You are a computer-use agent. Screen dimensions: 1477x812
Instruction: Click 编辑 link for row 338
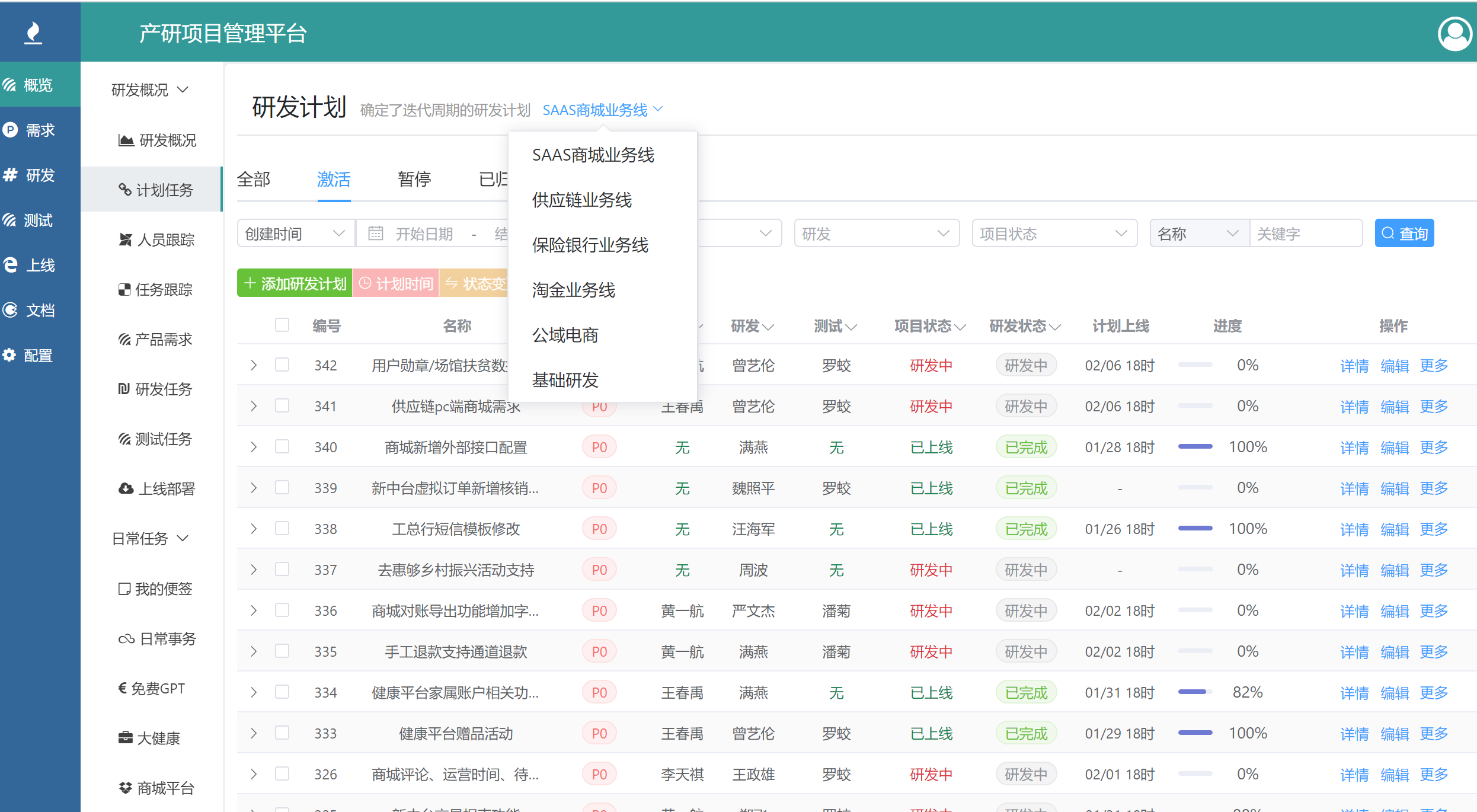(x=1394, y=529)
